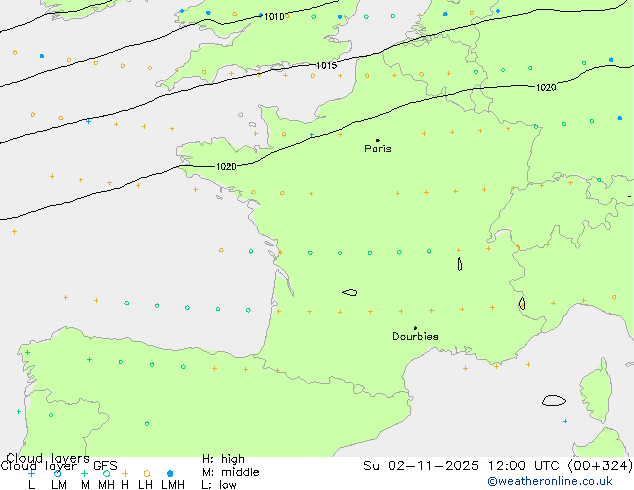Click the LMH filled blue legend symbol
The width and height of the screenshot is (634, 490).
pyautogui.click(x=170, y=473)
